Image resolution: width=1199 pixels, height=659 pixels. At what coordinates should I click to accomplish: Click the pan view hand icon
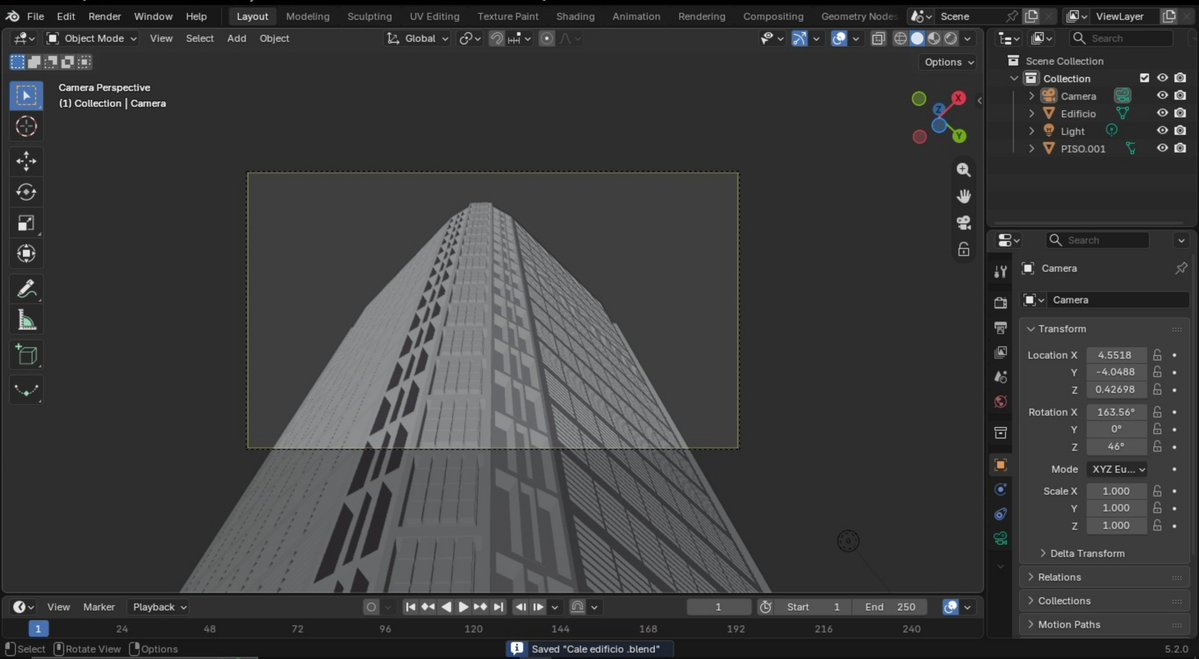coord(963,196)
